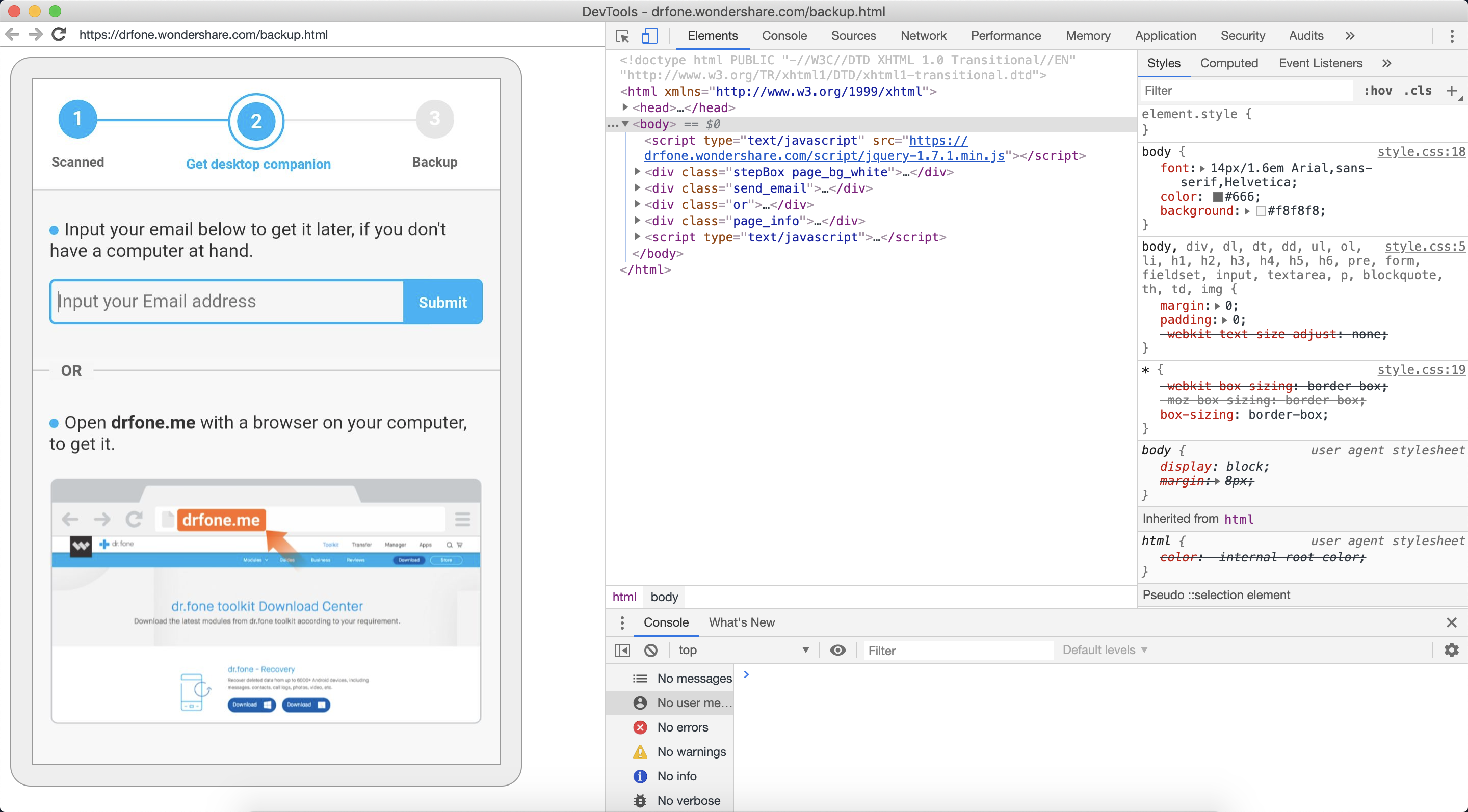Open the Default levels dropdown
1468x812 pixels.
[1105, 651]
